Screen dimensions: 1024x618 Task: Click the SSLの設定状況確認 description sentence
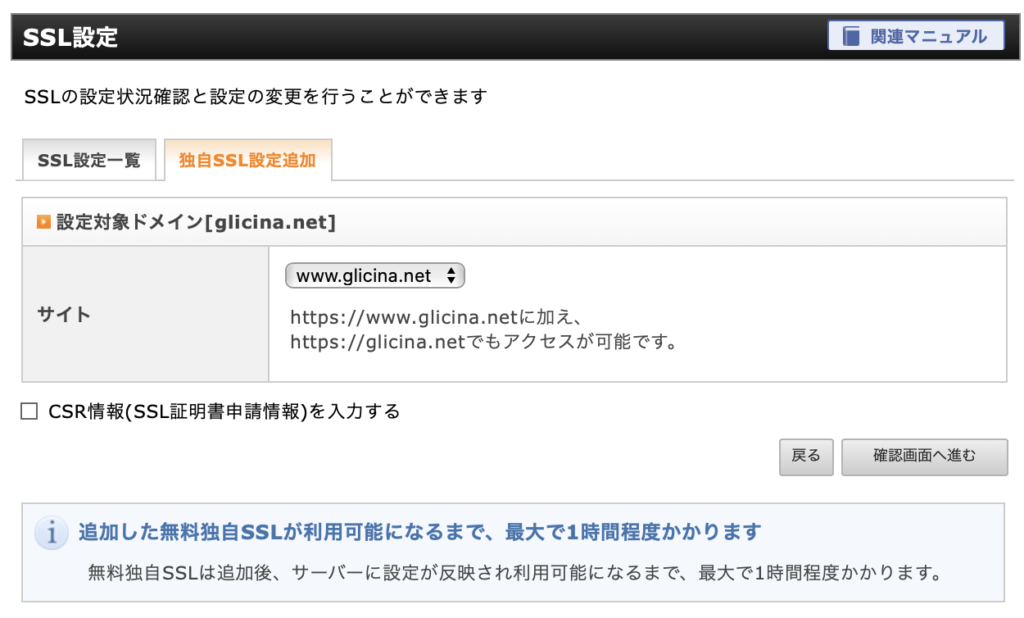[256, 97]
